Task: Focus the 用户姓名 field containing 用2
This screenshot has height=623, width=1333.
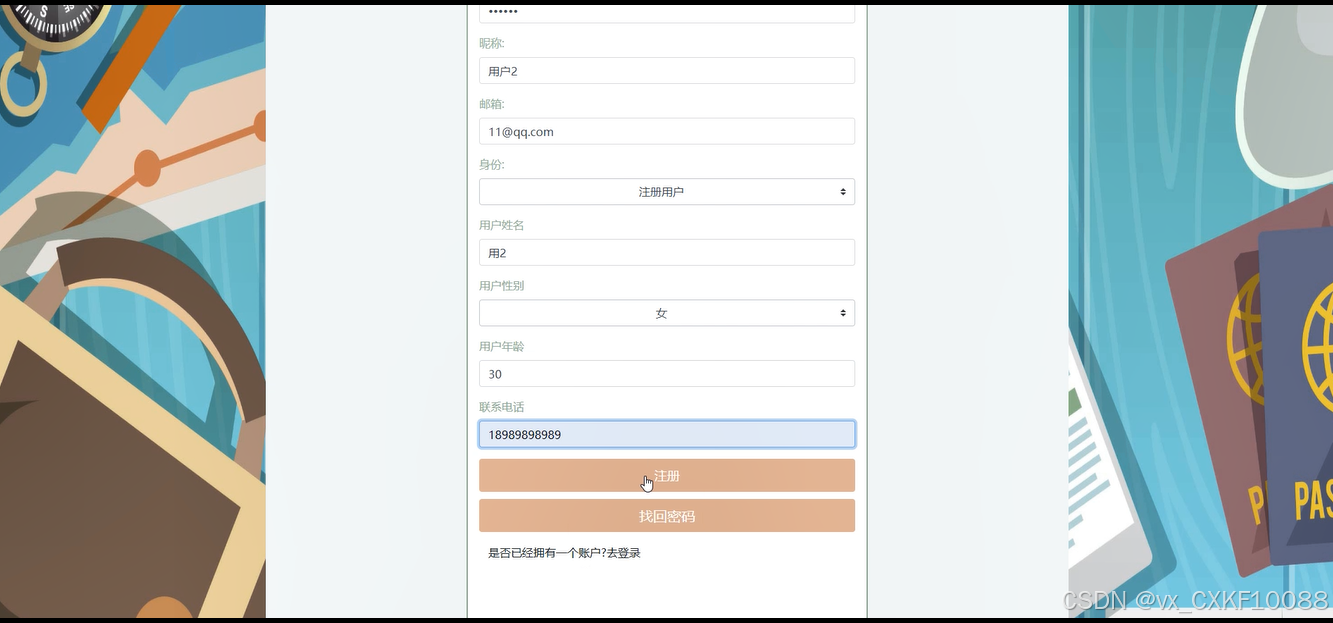Action: tap(667, 252)
